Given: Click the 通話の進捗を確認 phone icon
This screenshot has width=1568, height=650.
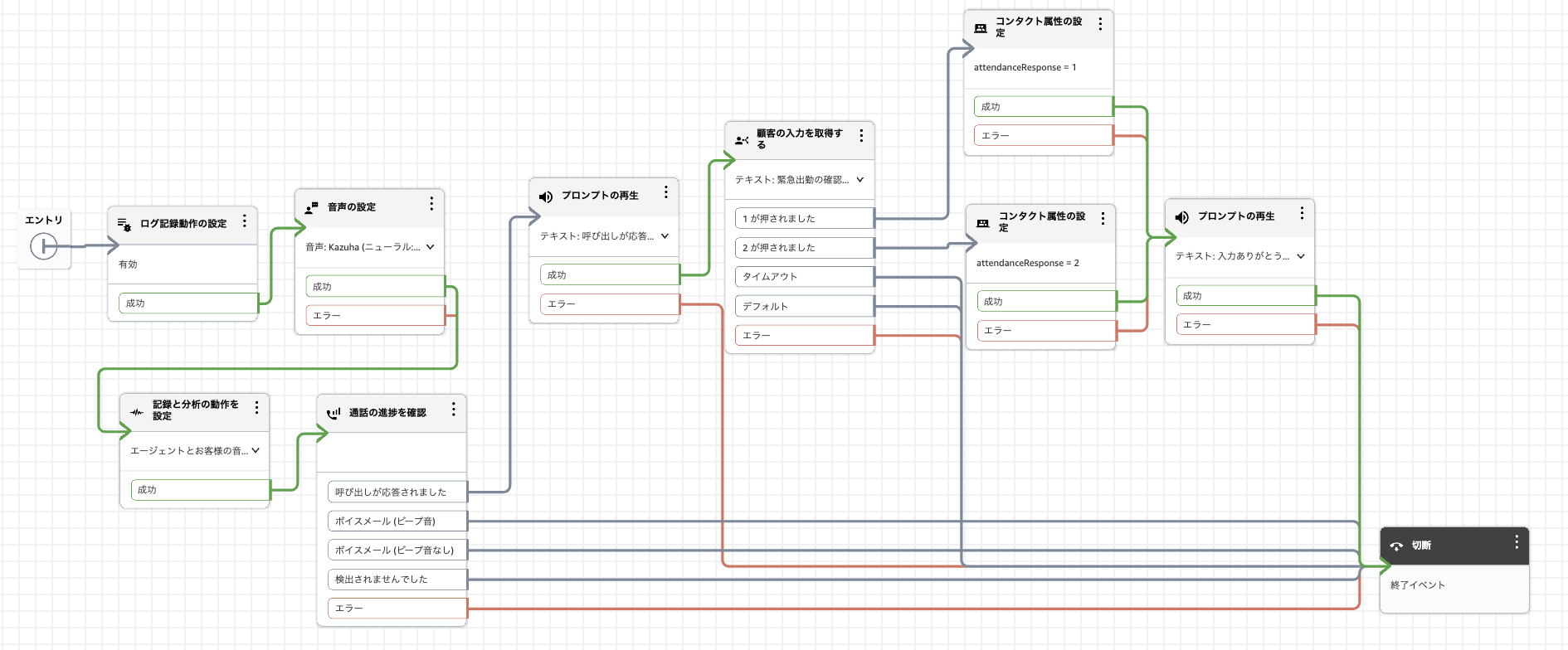Looking at the screenshot, I should pos(334,413).
